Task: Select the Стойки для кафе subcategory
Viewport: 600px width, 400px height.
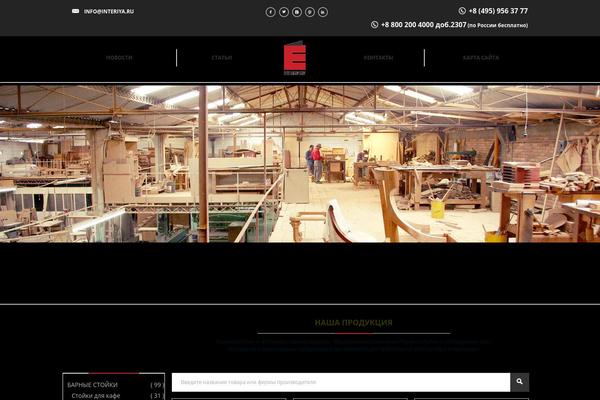Action: pos(96,395)
